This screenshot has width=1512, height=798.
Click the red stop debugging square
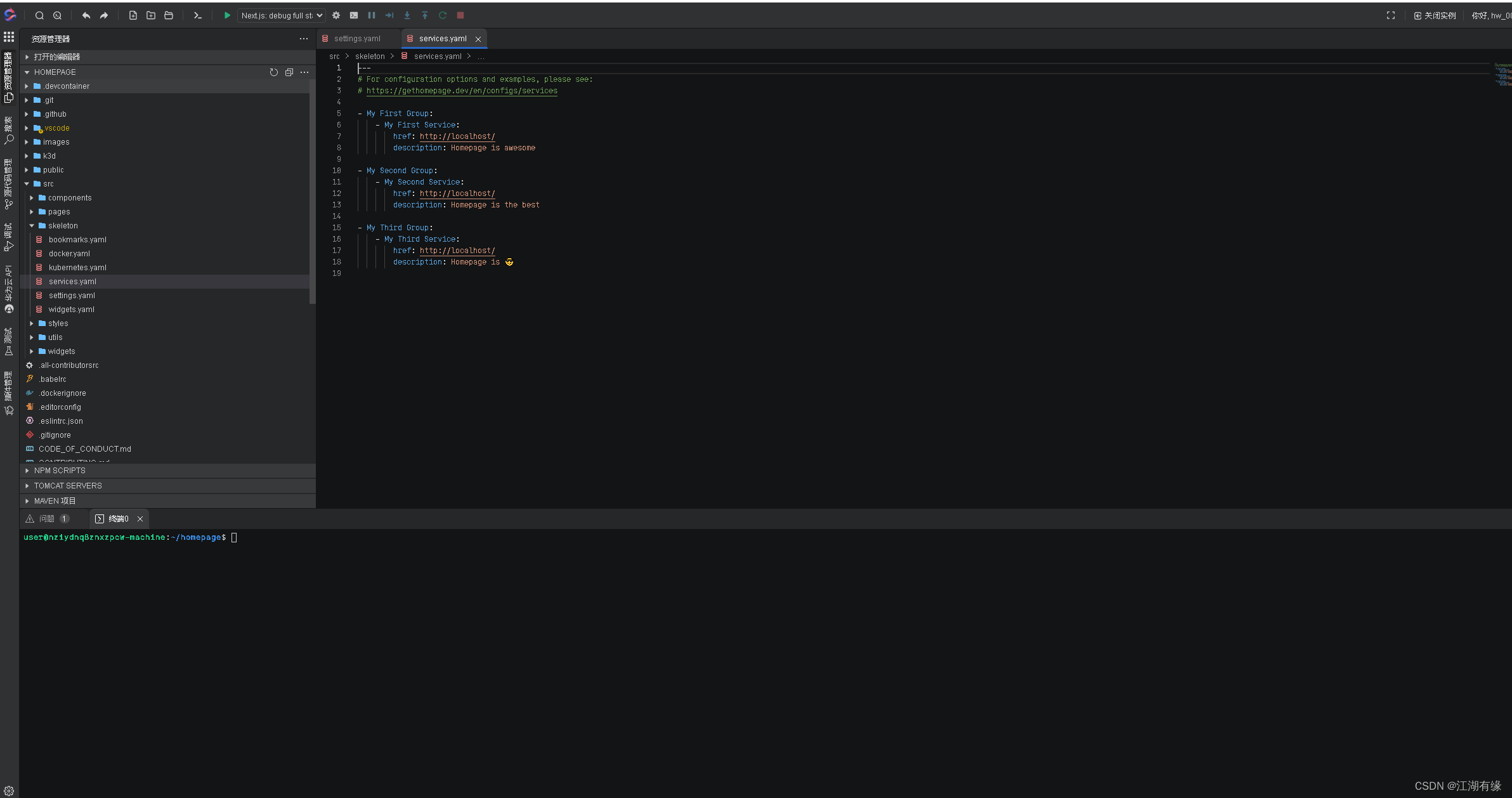point(460,15)
